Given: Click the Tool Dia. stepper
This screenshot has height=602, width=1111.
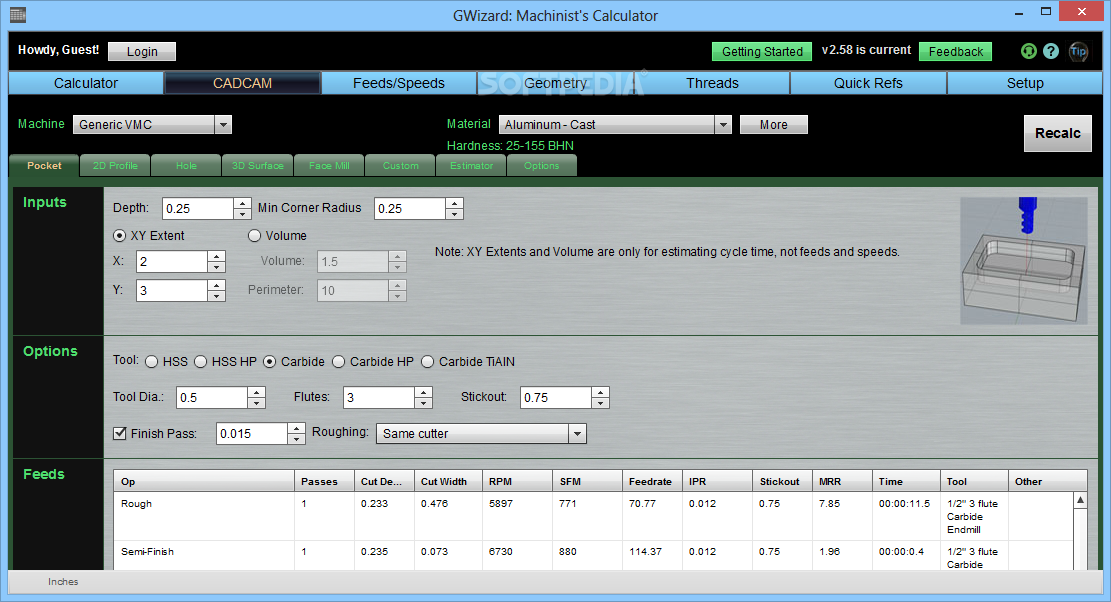Looking at the screenshot, I should pos(256,397).
